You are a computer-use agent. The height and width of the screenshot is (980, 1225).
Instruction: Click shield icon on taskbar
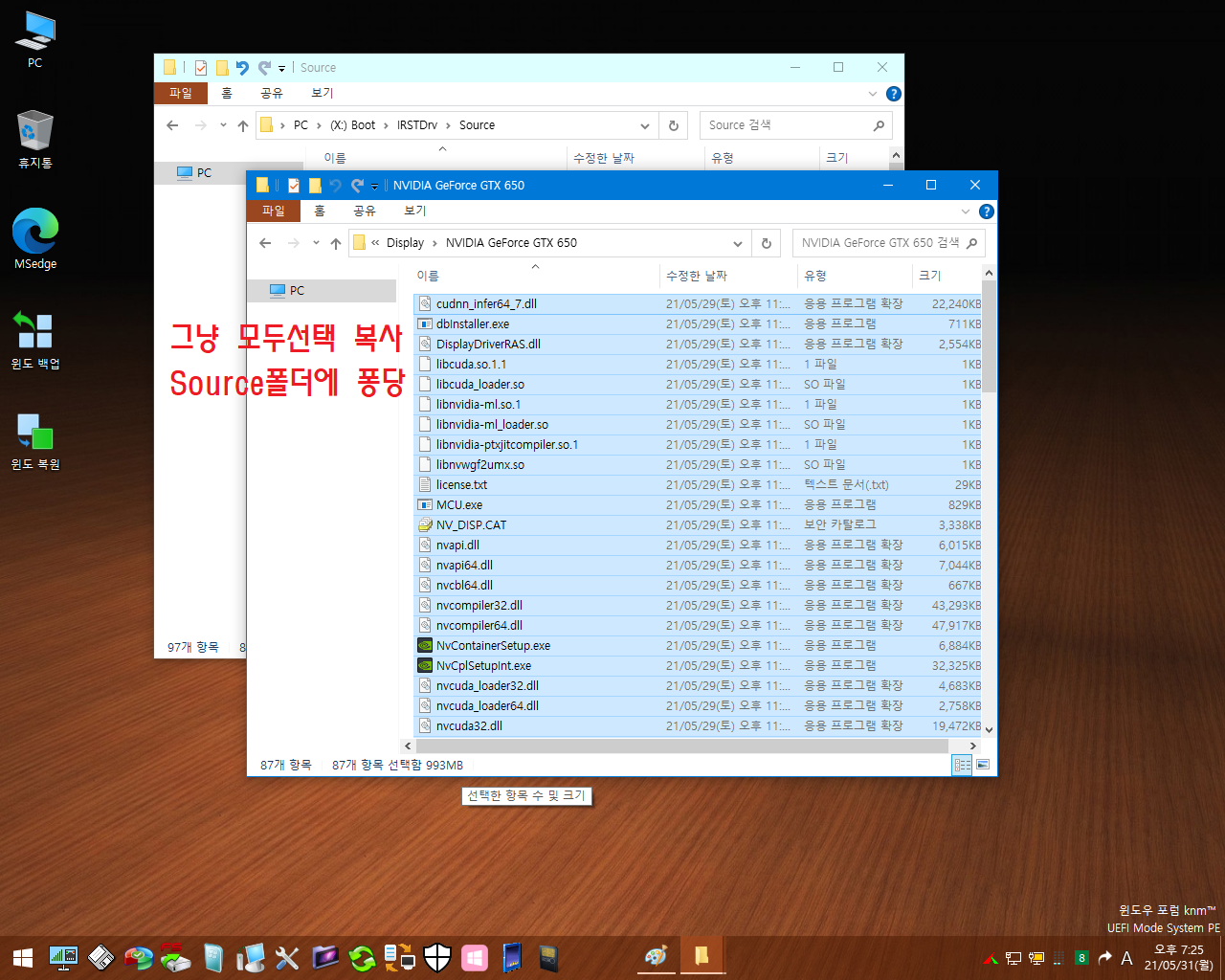tap(437, 957)
